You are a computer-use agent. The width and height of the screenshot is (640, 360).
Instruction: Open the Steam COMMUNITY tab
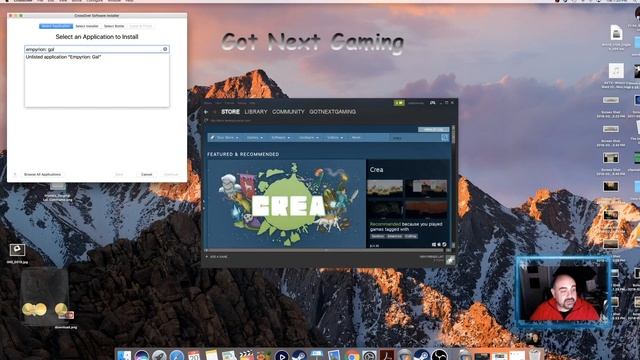[288, 112]
